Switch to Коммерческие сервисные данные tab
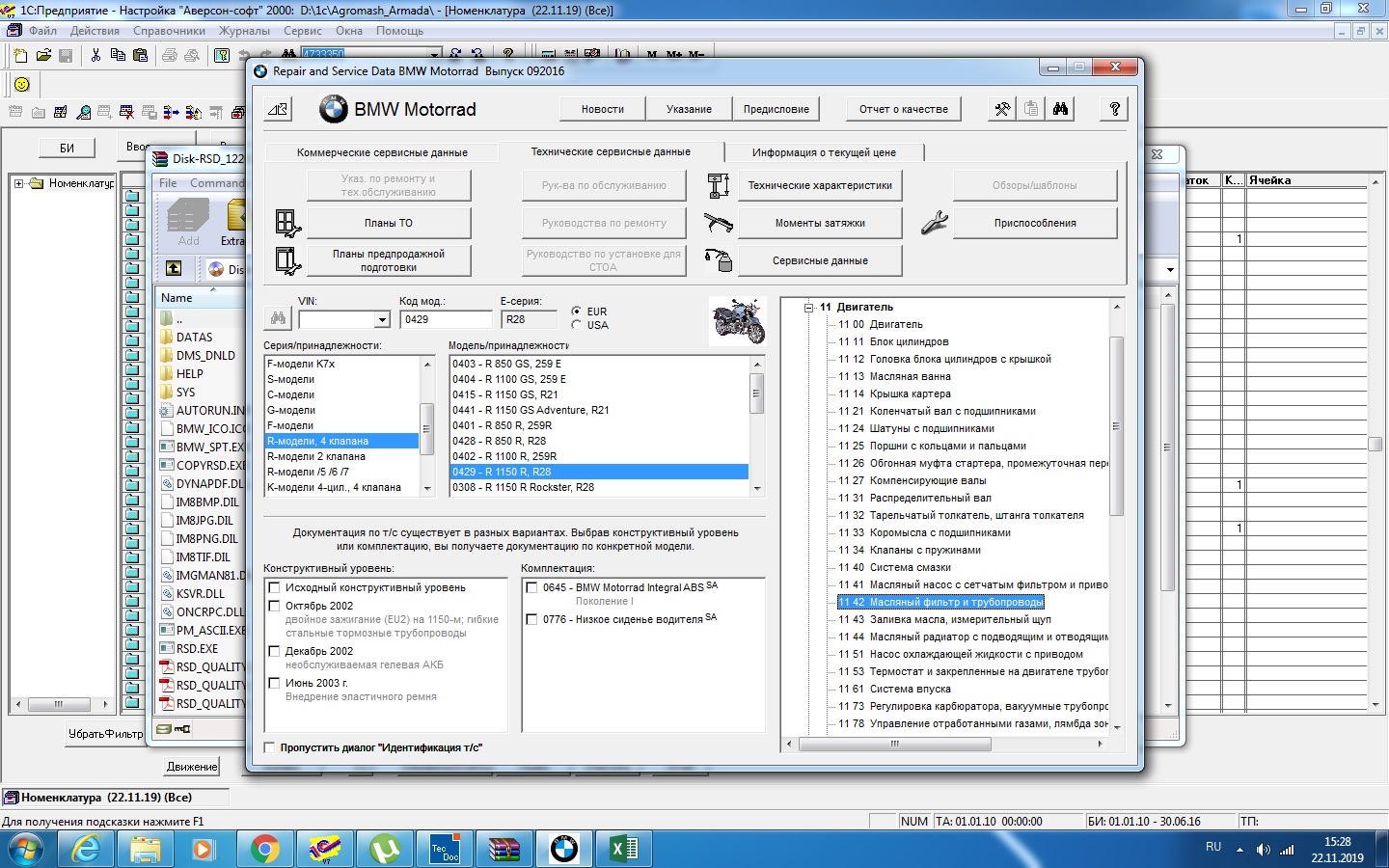Image resolution: width=1389 pixels, height=868 pixels. click(382, 152)
